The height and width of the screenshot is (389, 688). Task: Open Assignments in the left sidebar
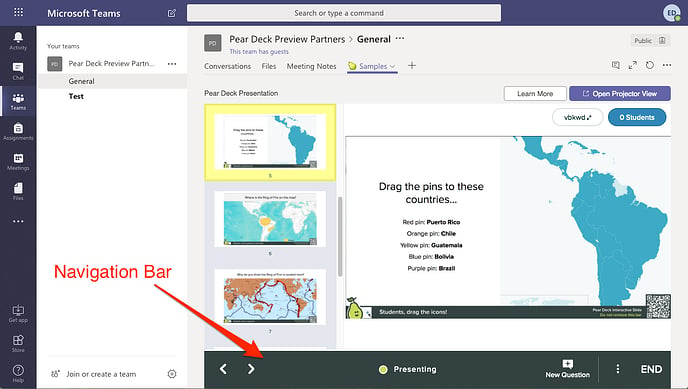[x=18, y=131]
